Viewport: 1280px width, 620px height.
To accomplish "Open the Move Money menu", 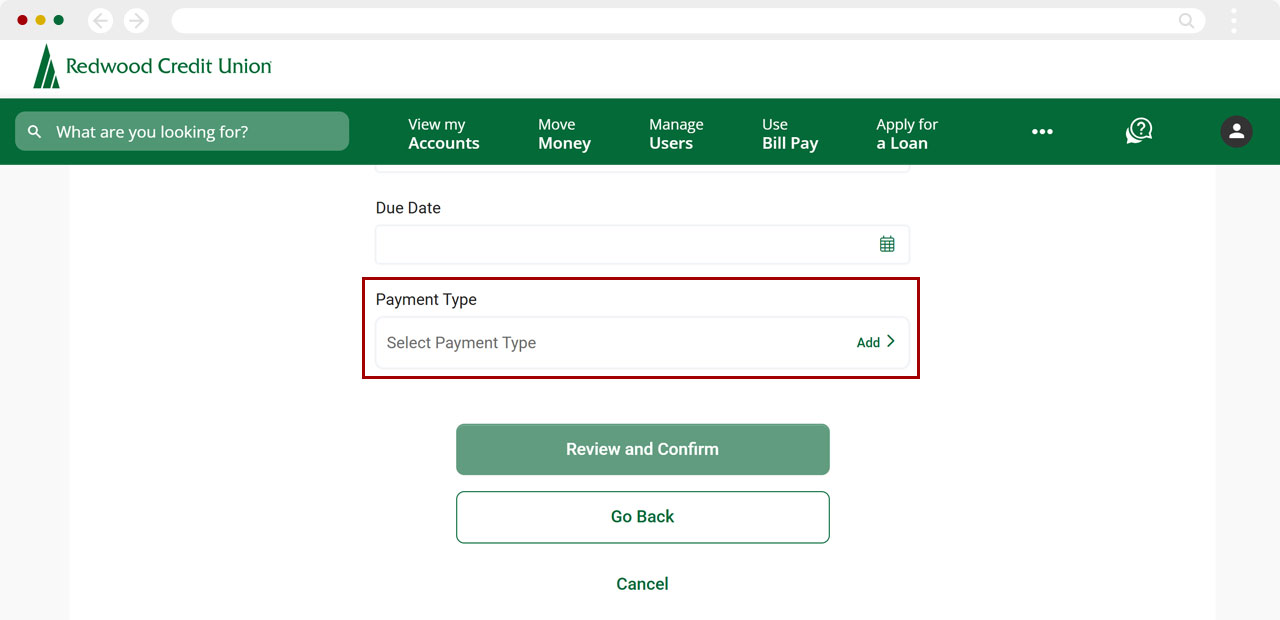I will 564,133.
